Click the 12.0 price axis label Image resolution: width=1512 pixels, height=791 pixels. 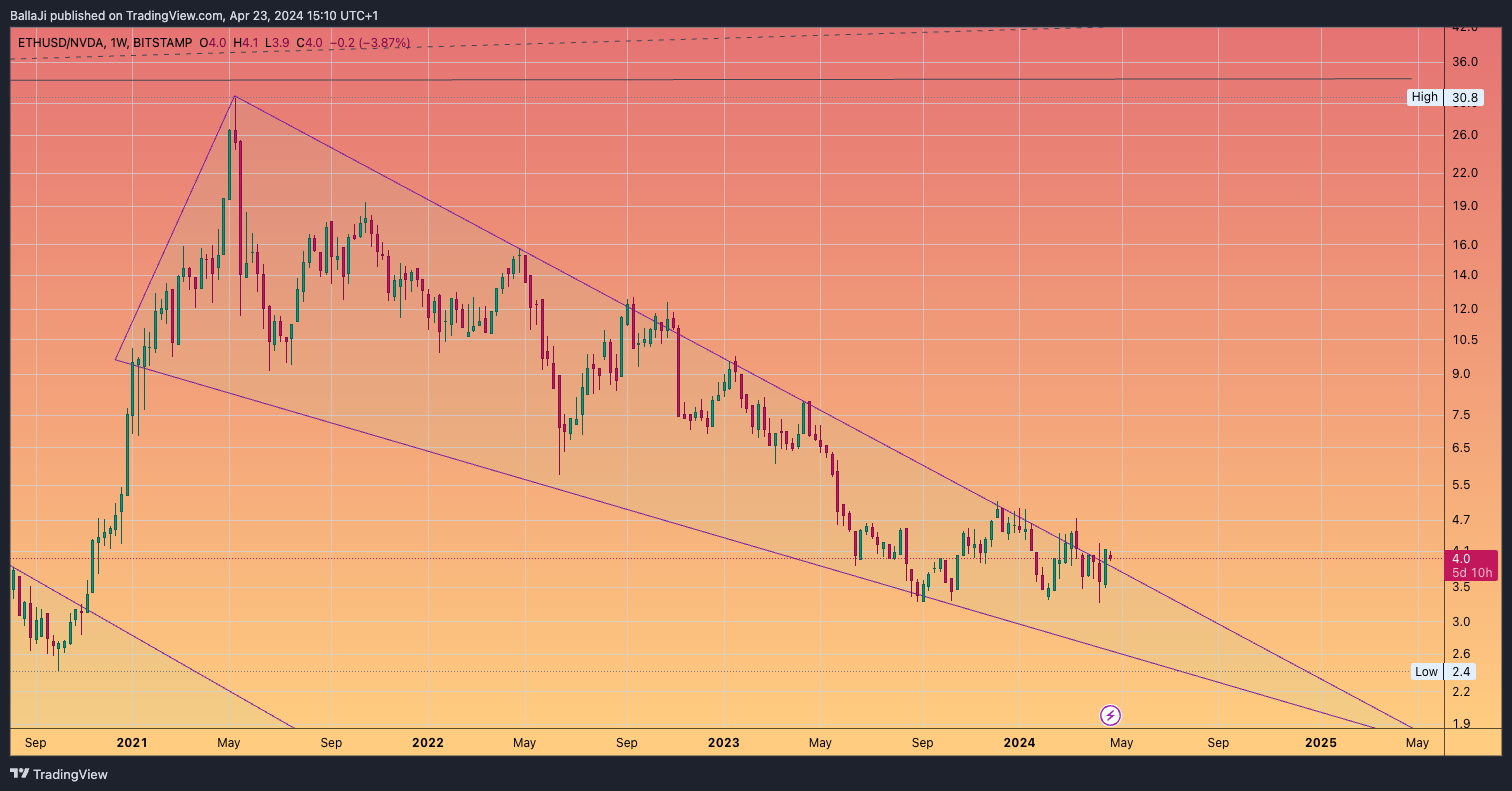pyautogui.click(x=1465, y=310)
